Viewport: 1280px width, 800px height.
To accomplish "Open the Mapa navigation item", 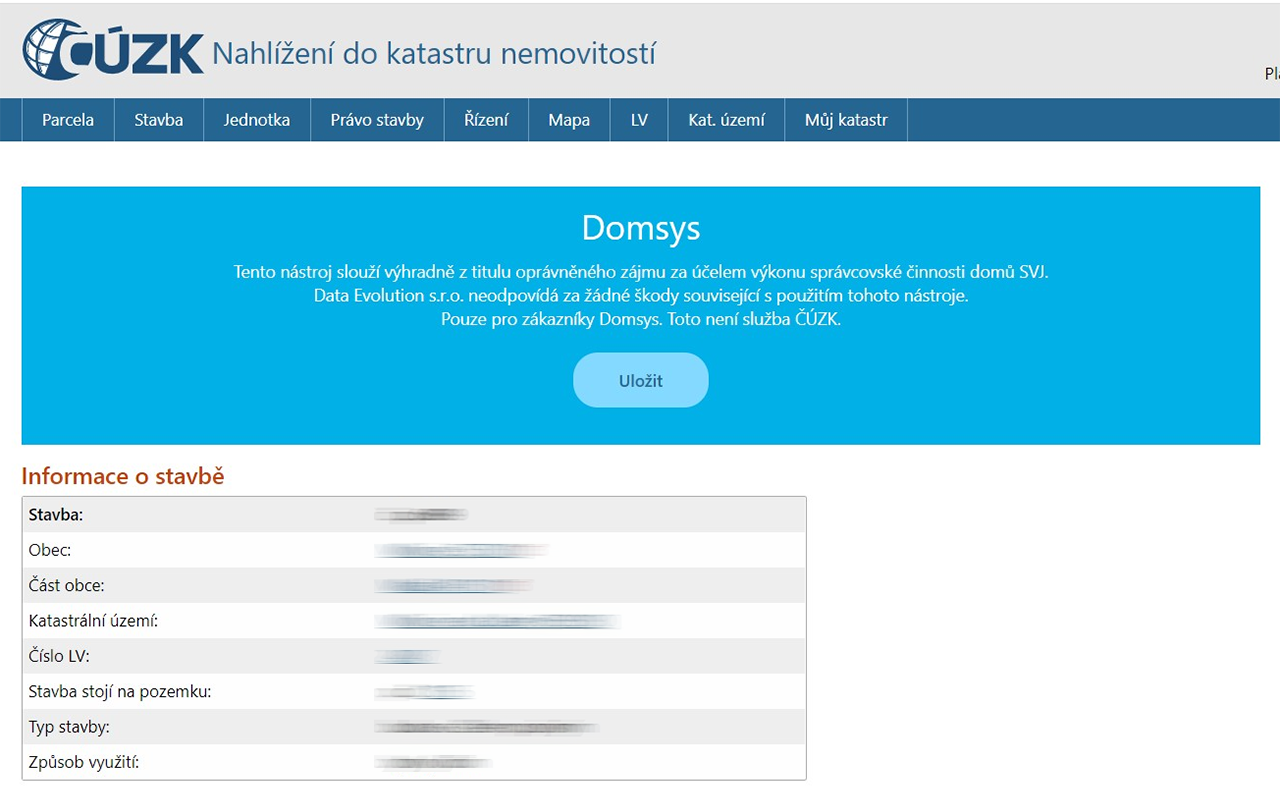I will coord(569,120).
